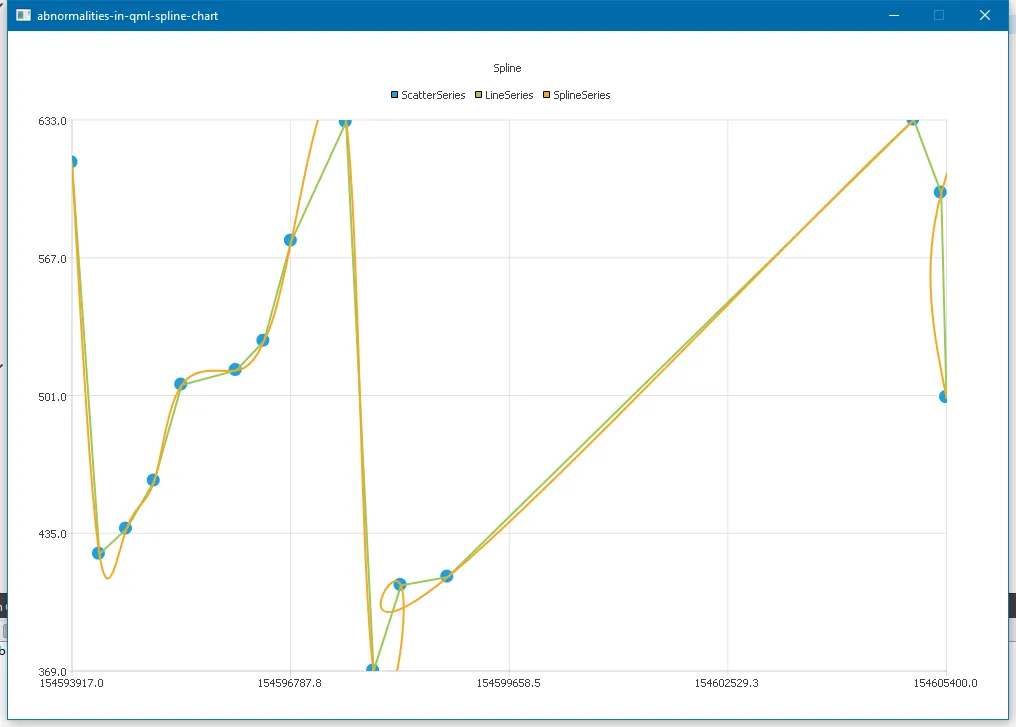Click y-axis label 567.0

click(x=52, y=259)
